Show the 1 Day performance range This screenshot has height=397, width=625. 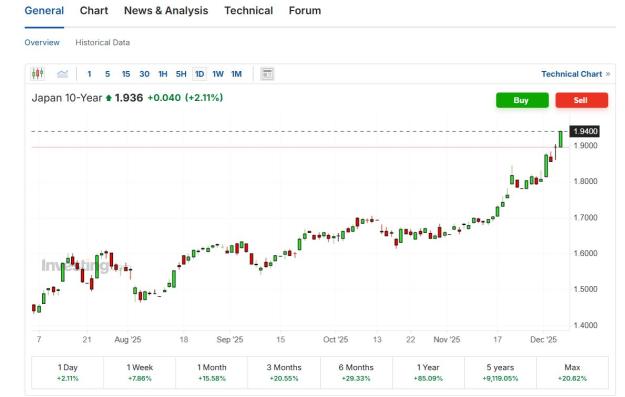[x=68, y=372]
